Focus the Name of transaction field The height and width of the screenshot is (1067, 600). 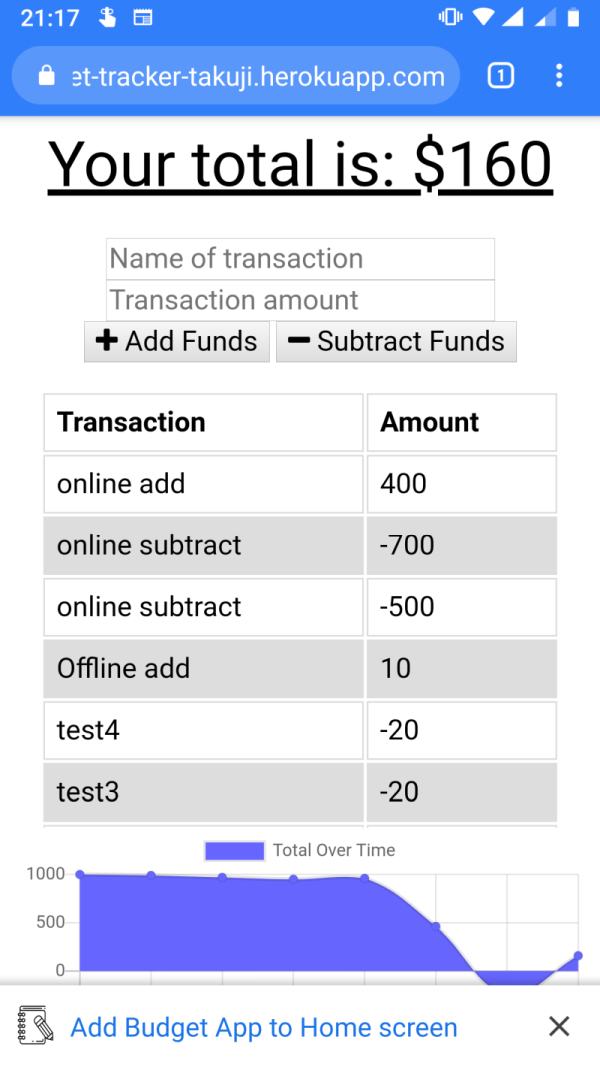[300, 259]
